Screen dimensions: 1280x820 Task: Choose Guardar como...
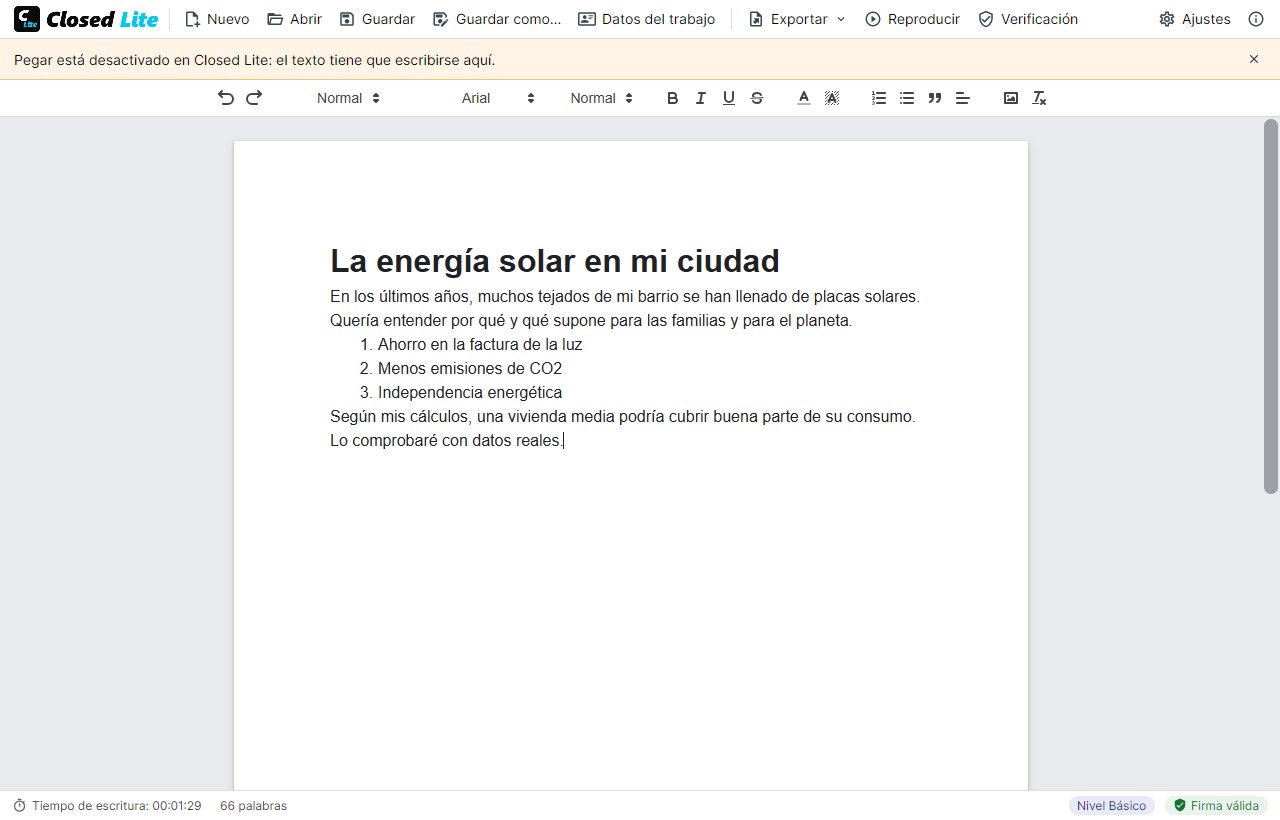pos(497,19)
